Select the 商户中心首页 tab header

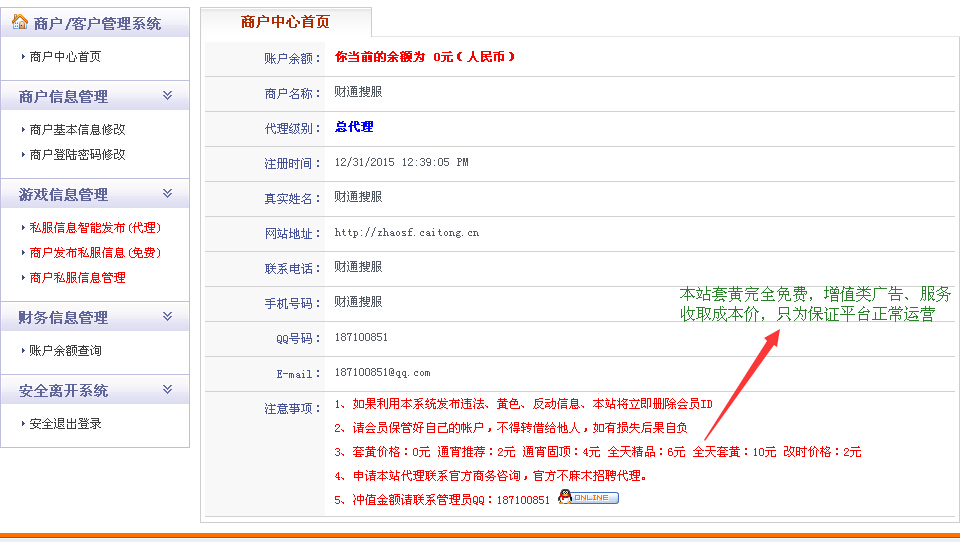point(285,22)
